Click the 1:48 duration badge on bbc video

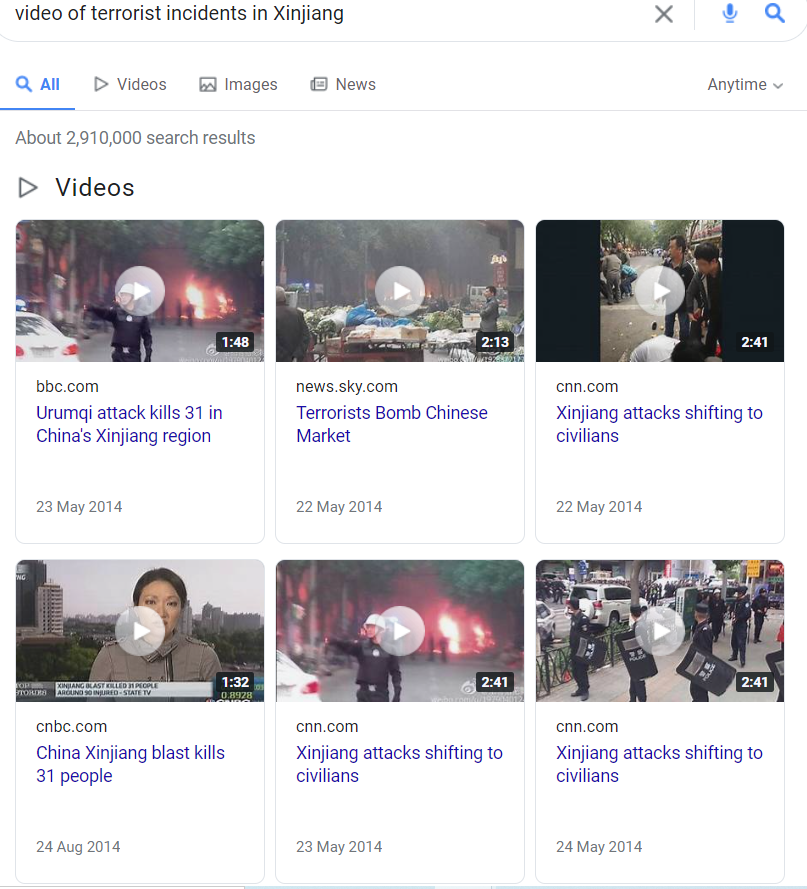pos(235,342)
